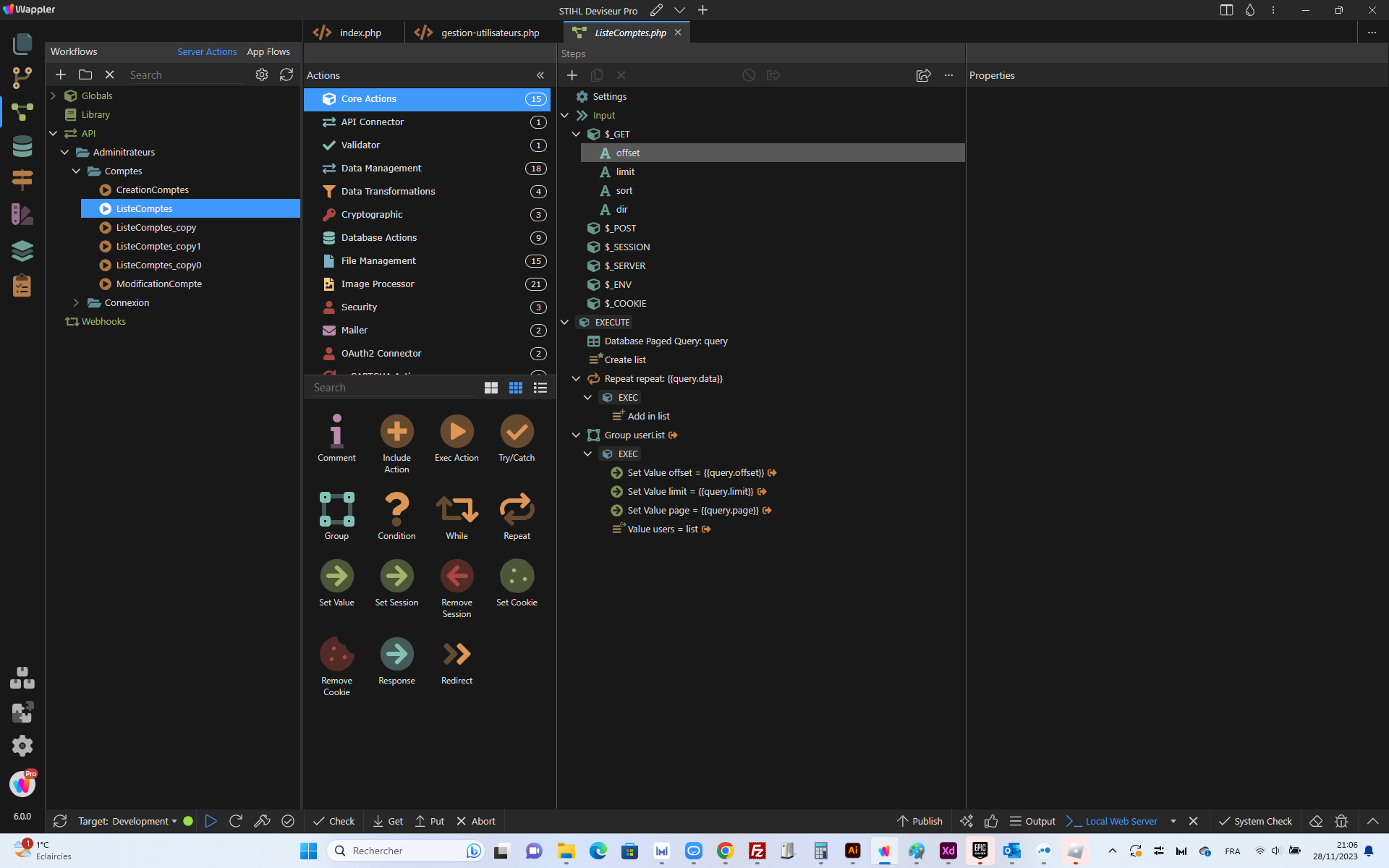This screenshot has width=1389, height=868.
Task: Open the Target Development dropdown
Action: 127,821
